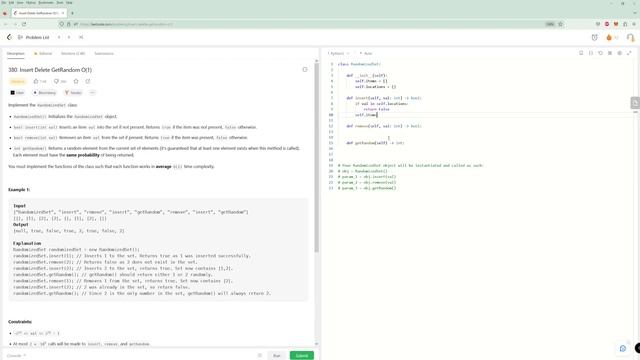Open the editor settings gear icon
Viewport: 640px width, 360px height.
coord(620,53)
